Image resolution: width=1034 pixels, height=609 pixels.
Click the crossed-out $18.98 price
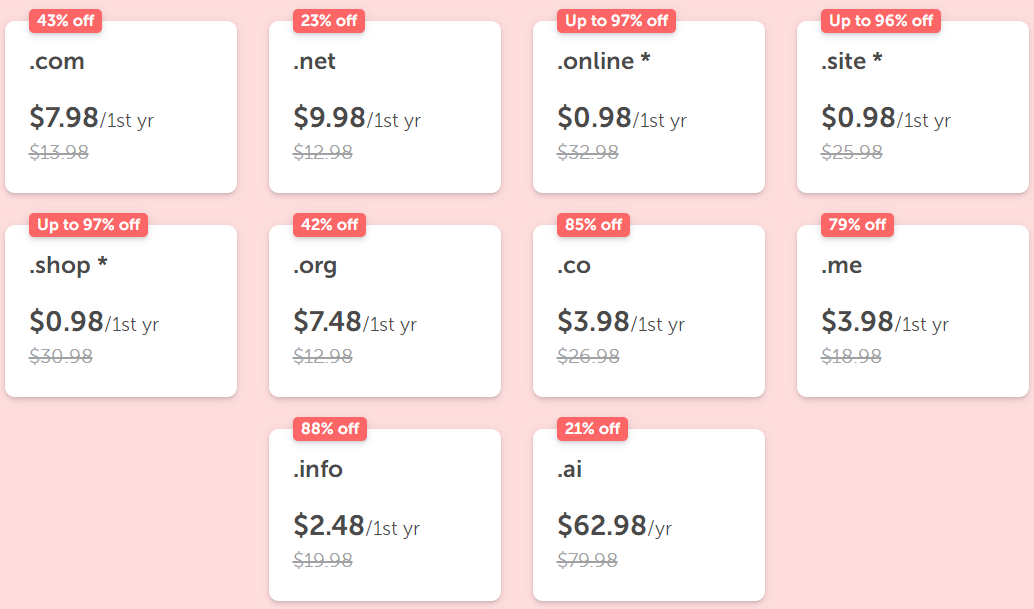tap(851, 356)
